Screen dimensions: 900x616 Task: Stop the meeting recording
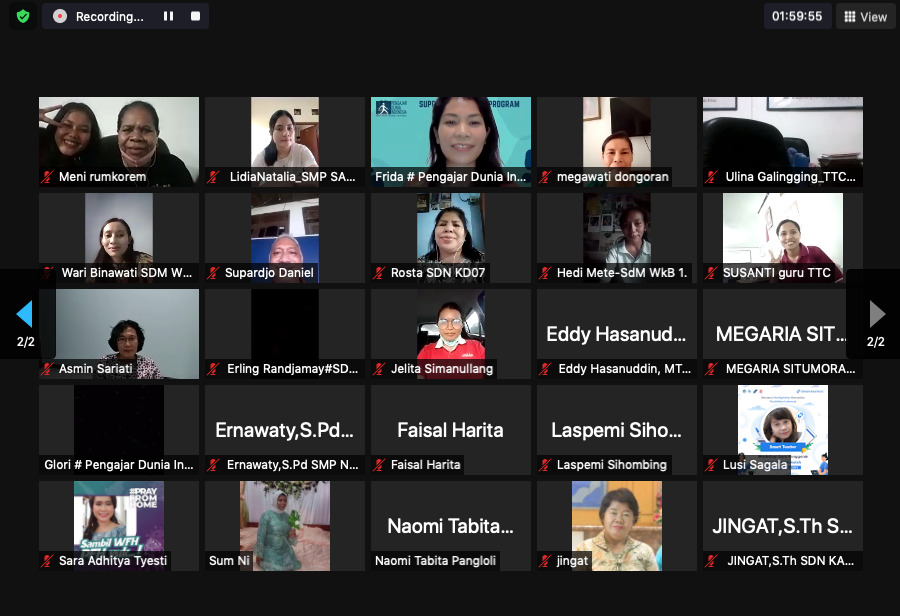(195, 16)
